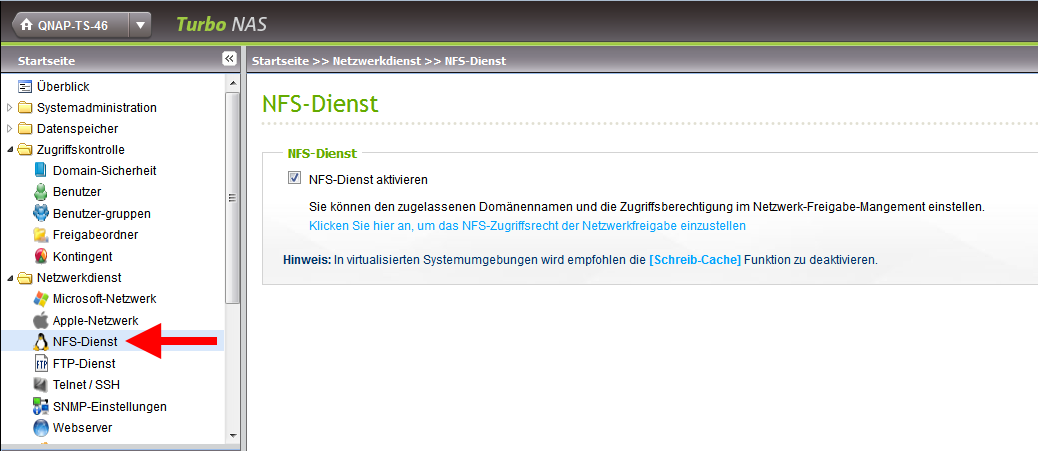
Task: Select the Benutzer user icon
Action: click(x=41, y=192)
